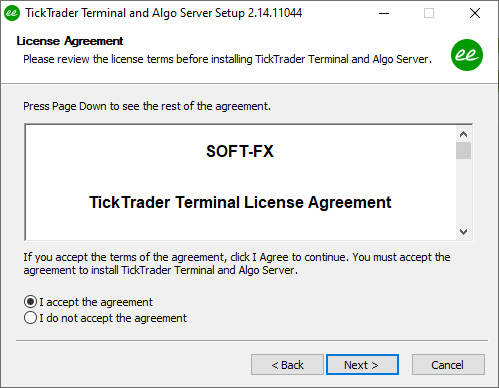Continue with the "Next >" button

tap(362, 365)
